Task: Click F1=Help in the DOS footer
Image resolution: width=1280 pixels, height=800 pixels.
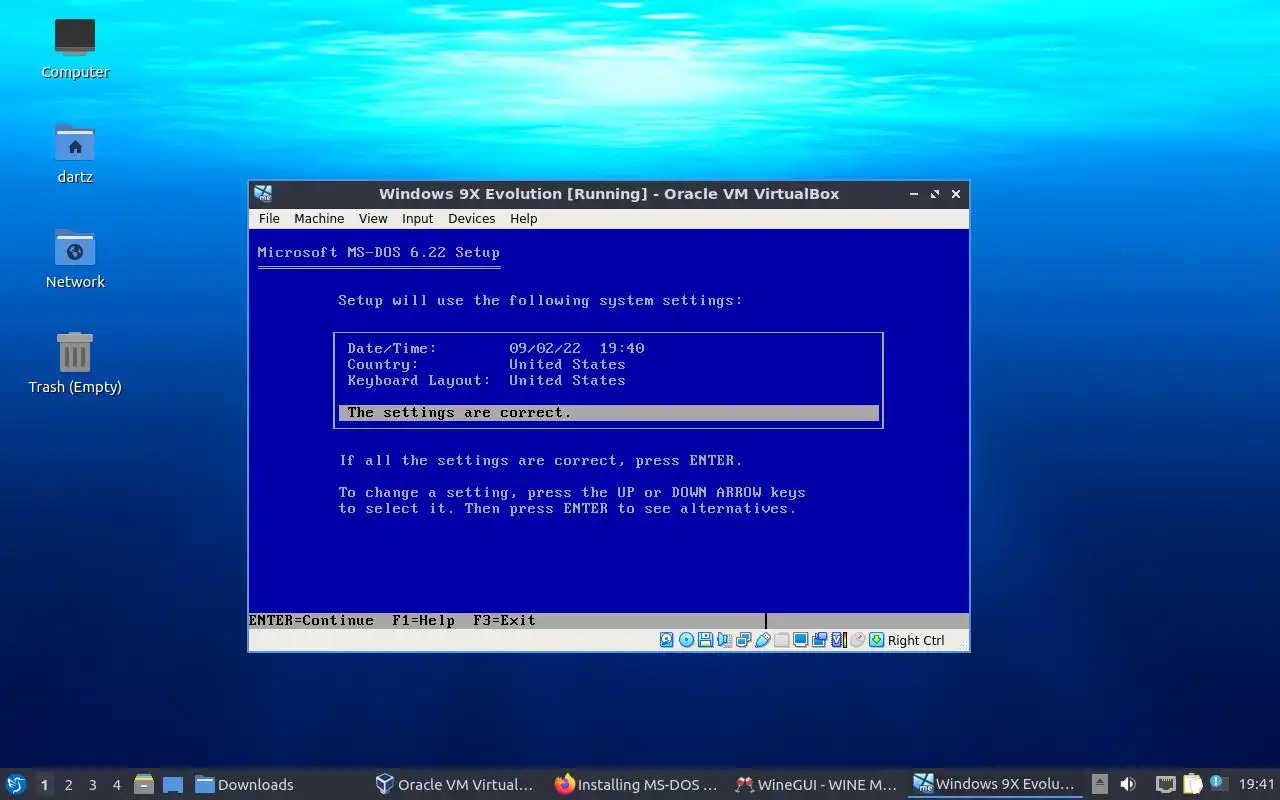Action: pos(423,620)
